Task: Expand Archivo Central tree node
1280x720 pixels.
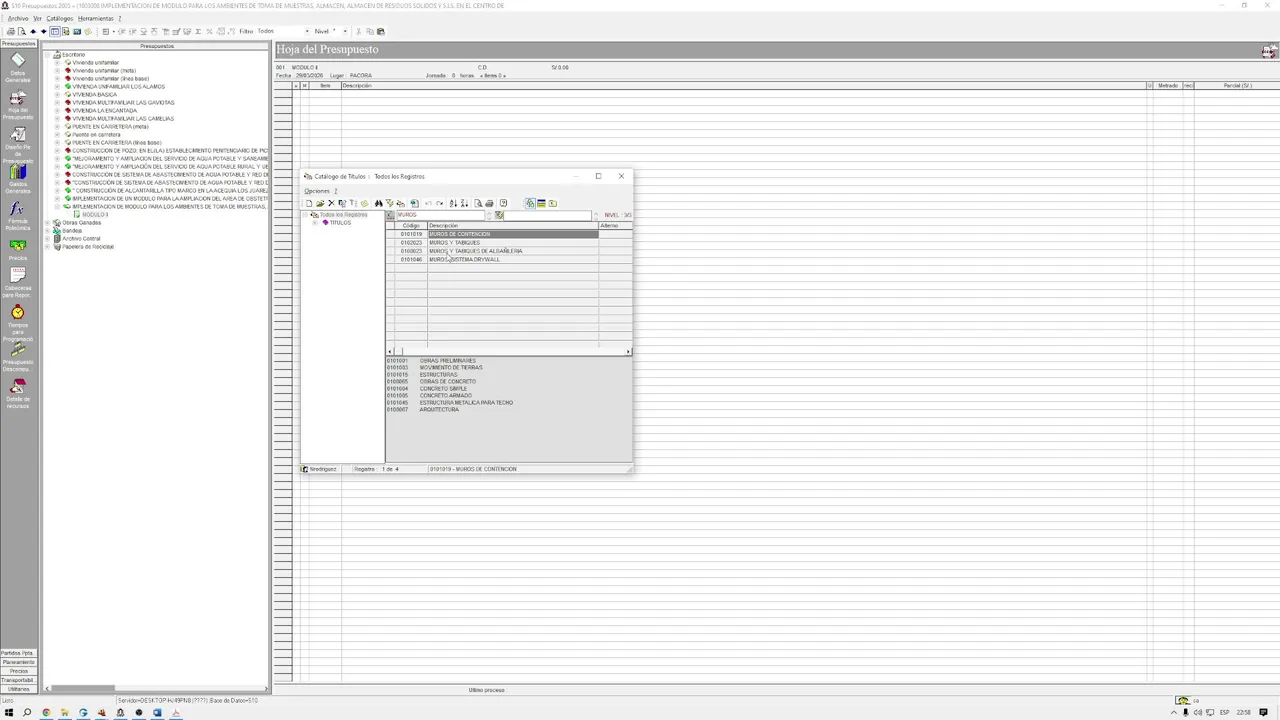Action: (x=48, y=239)
